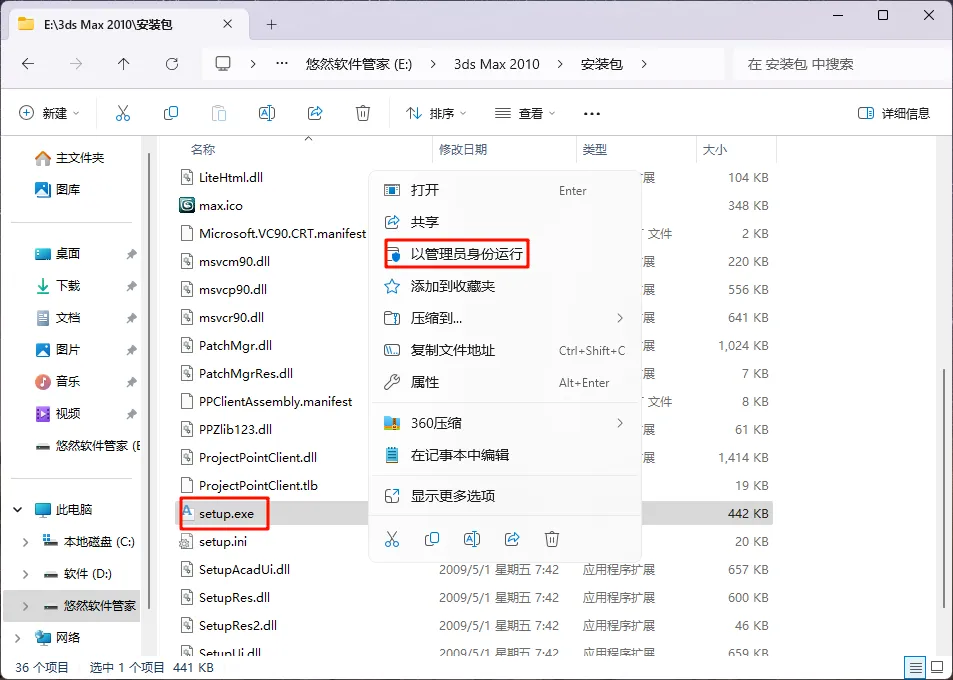This screenshot has width=953, height=680.
Task: Sort by the 修改日期 column header
Action: 463,149
